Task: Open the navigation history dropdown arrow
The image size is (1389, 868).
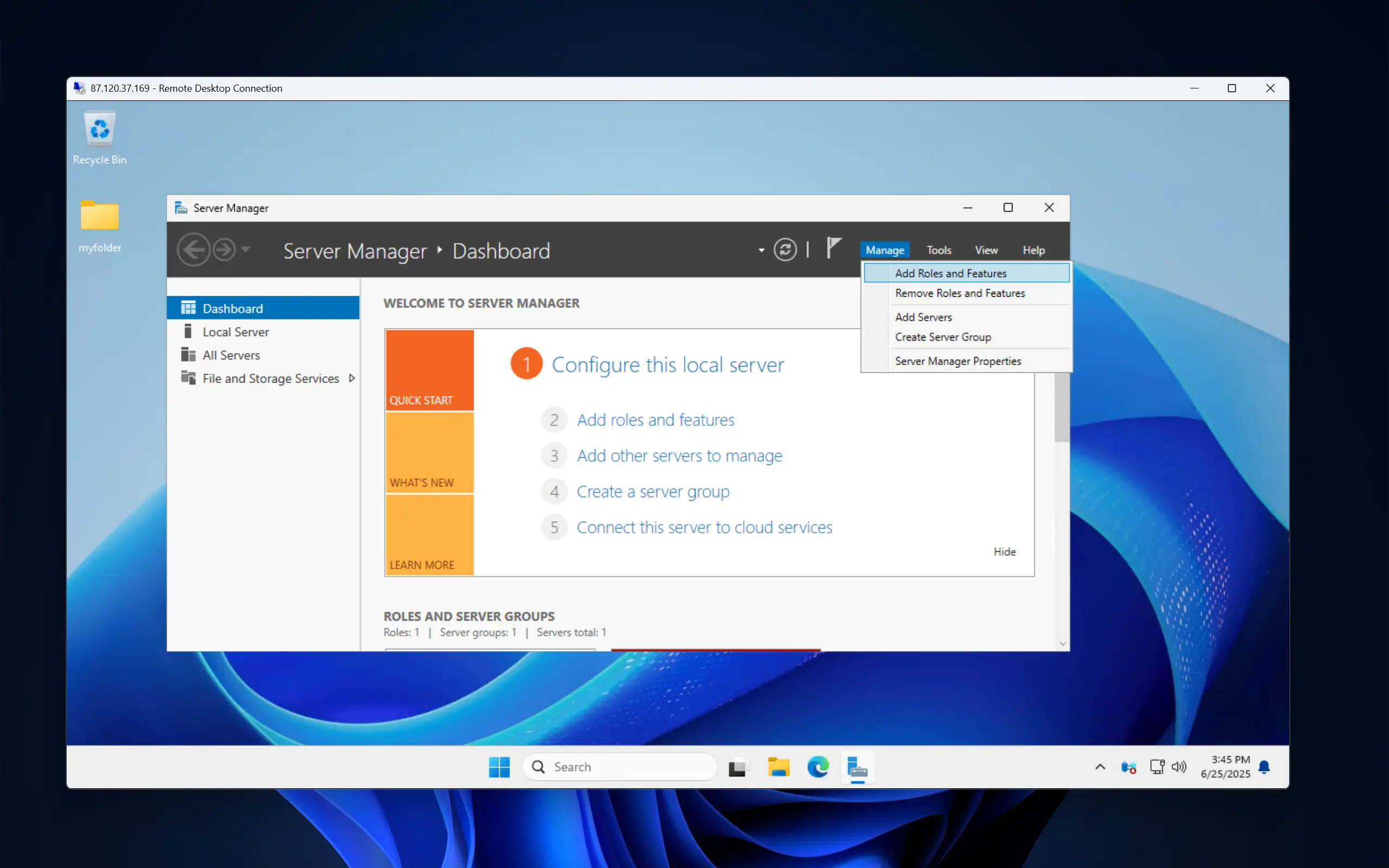Action: tap(246, 250)
